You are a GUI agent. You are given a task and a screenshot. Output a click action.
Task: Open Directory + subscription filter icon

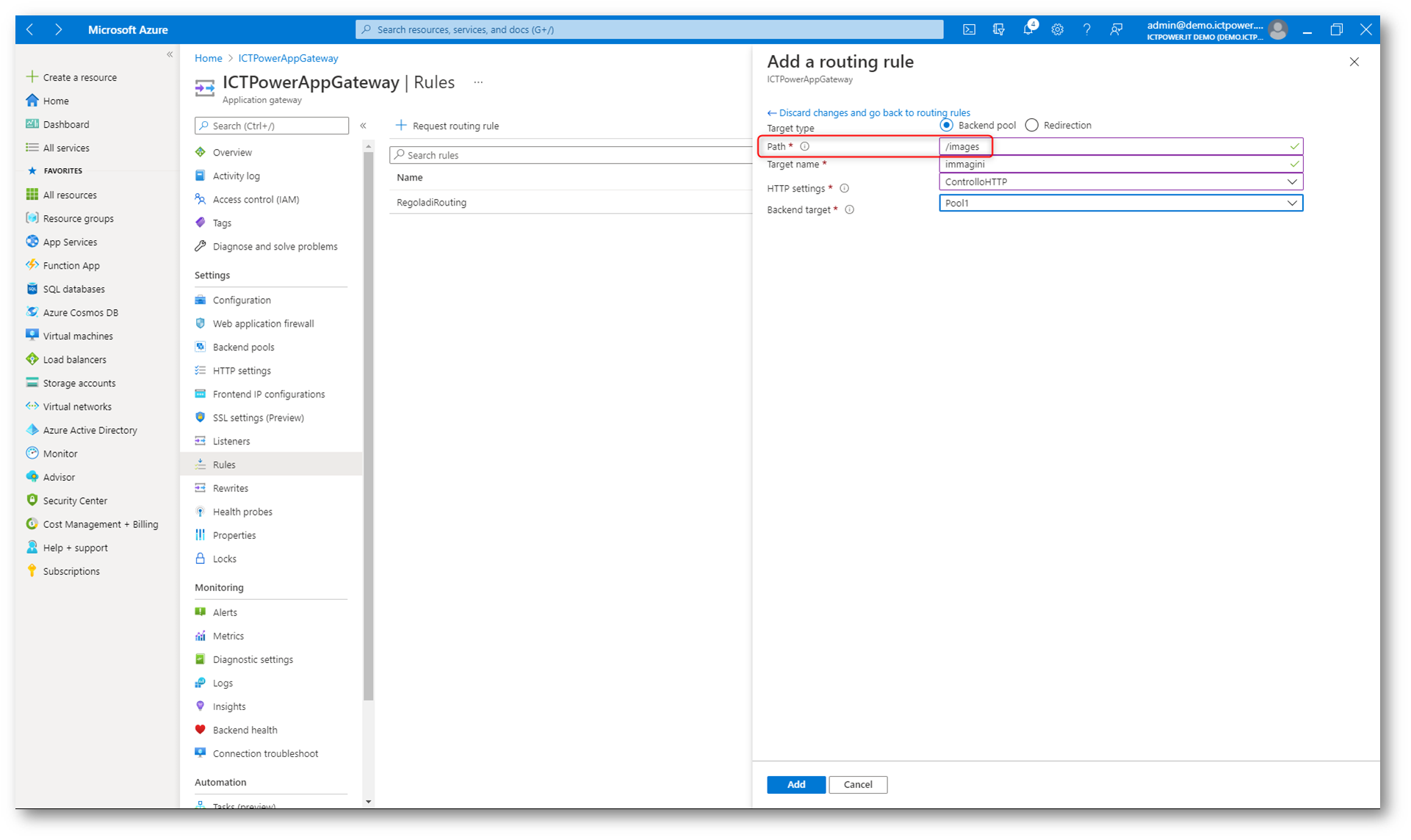[998, 29]
